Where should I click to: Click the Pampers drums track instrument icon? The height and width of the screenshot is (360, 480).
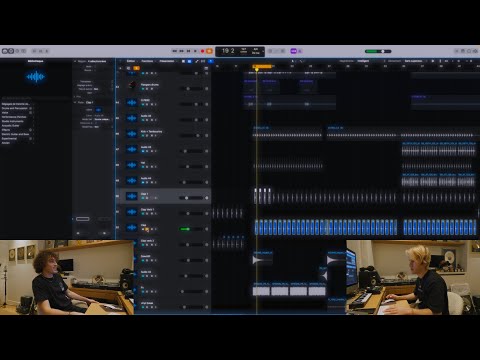(x=132, y=86)
